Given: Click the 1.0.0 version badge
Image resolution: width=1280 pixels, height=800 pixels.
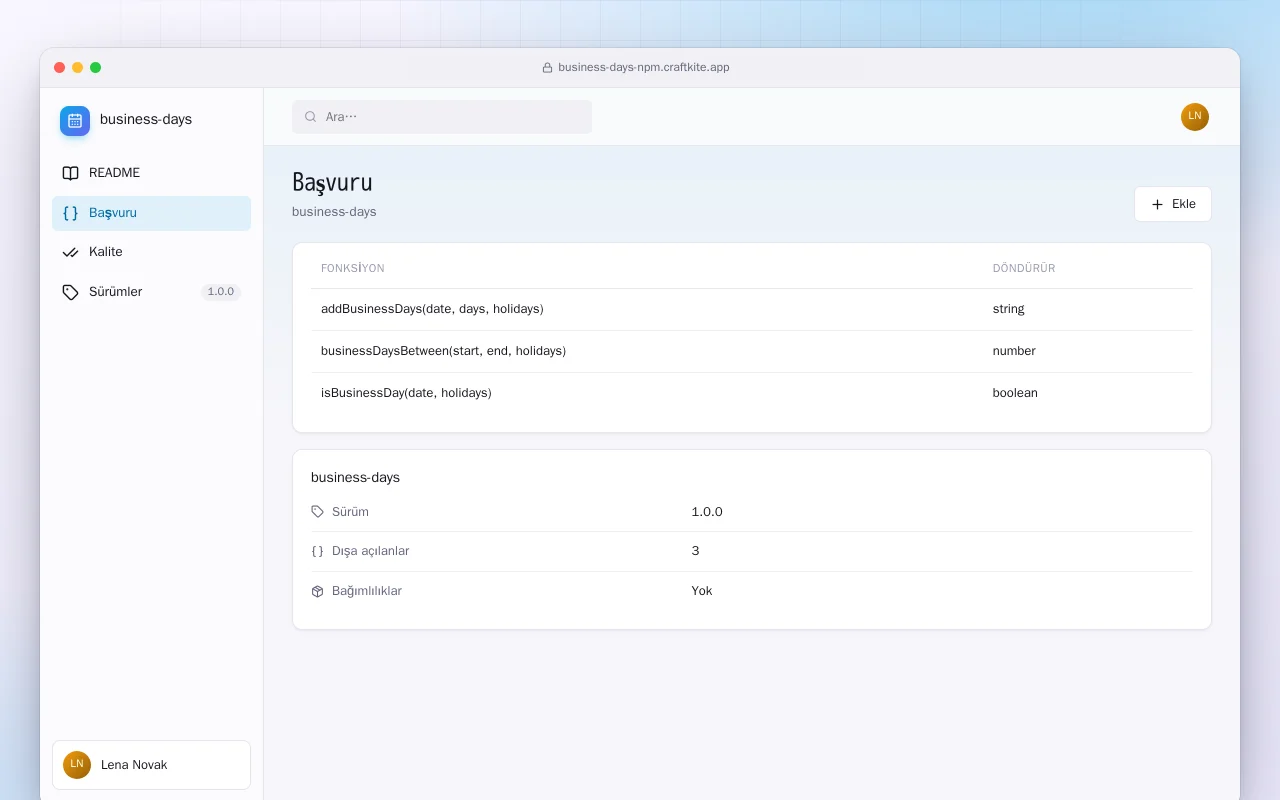Looking at the screenshot, I should click(x=221, y=292).
